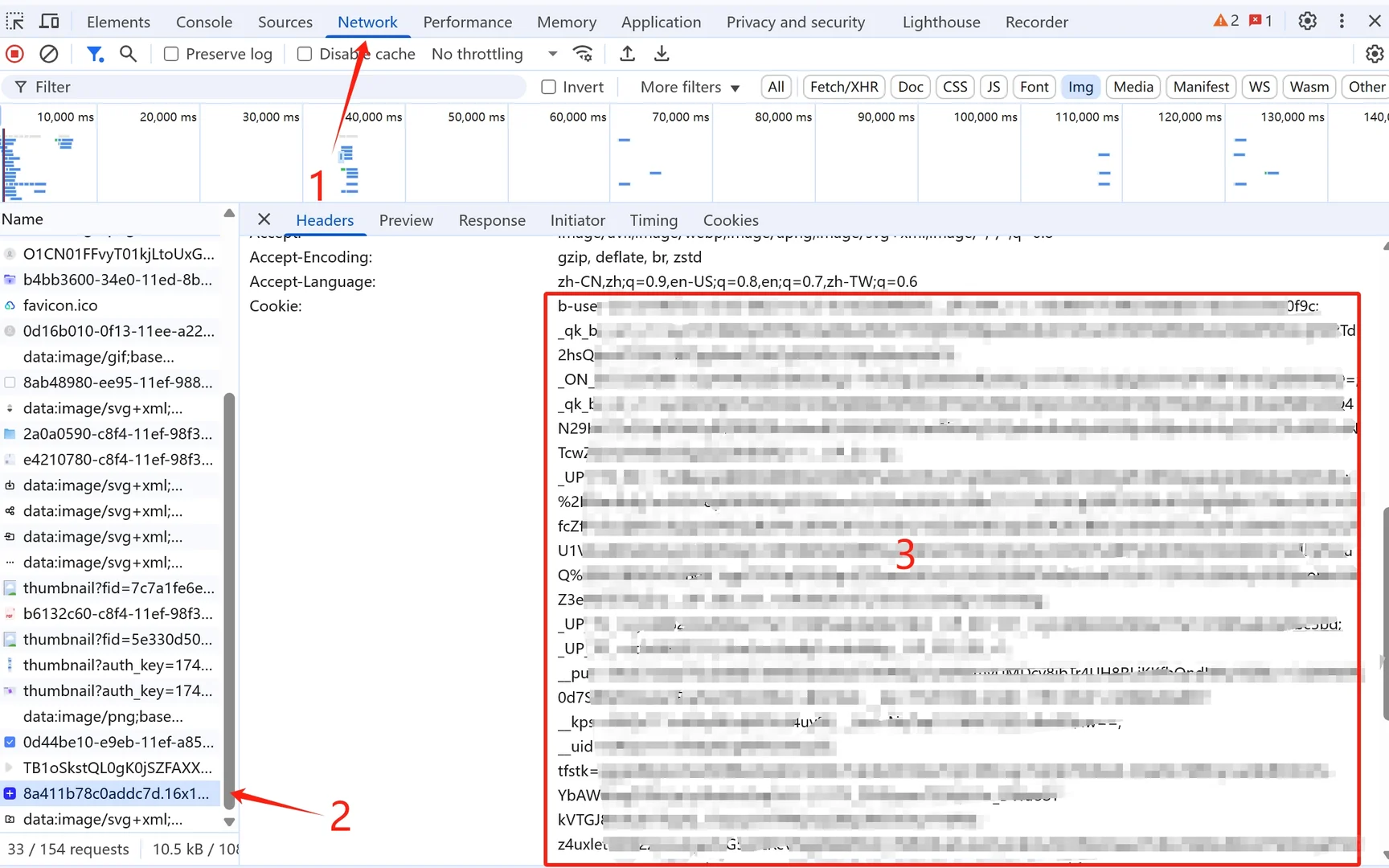Show the Initiator detail tab

577,220
